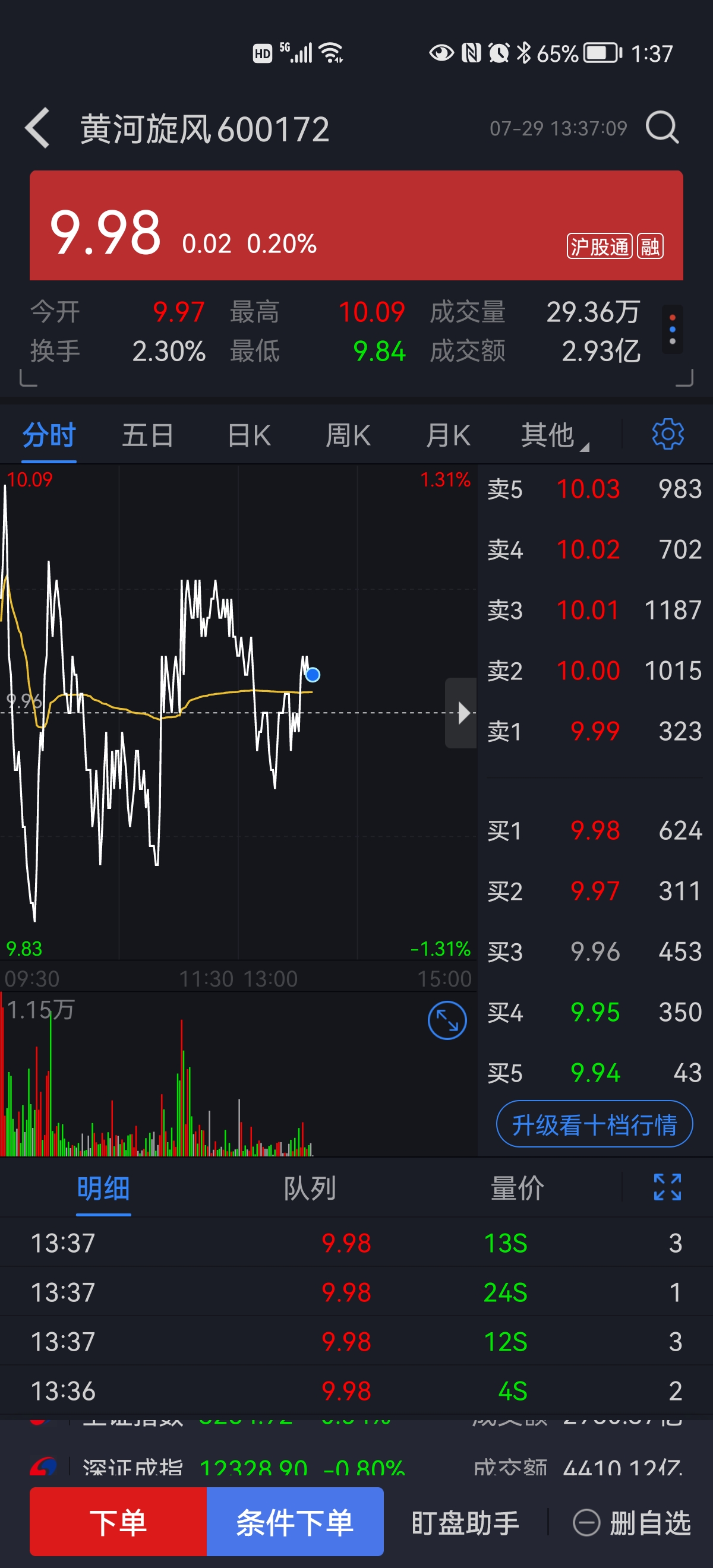Tap the 买3 row at 9.96
This screenshot has width=713, height=1568.
coord(595,951)
